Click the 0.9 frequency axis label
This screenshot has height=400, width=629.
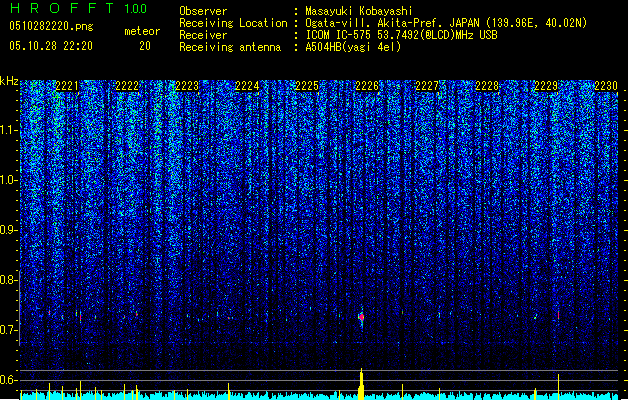point(9,230)
